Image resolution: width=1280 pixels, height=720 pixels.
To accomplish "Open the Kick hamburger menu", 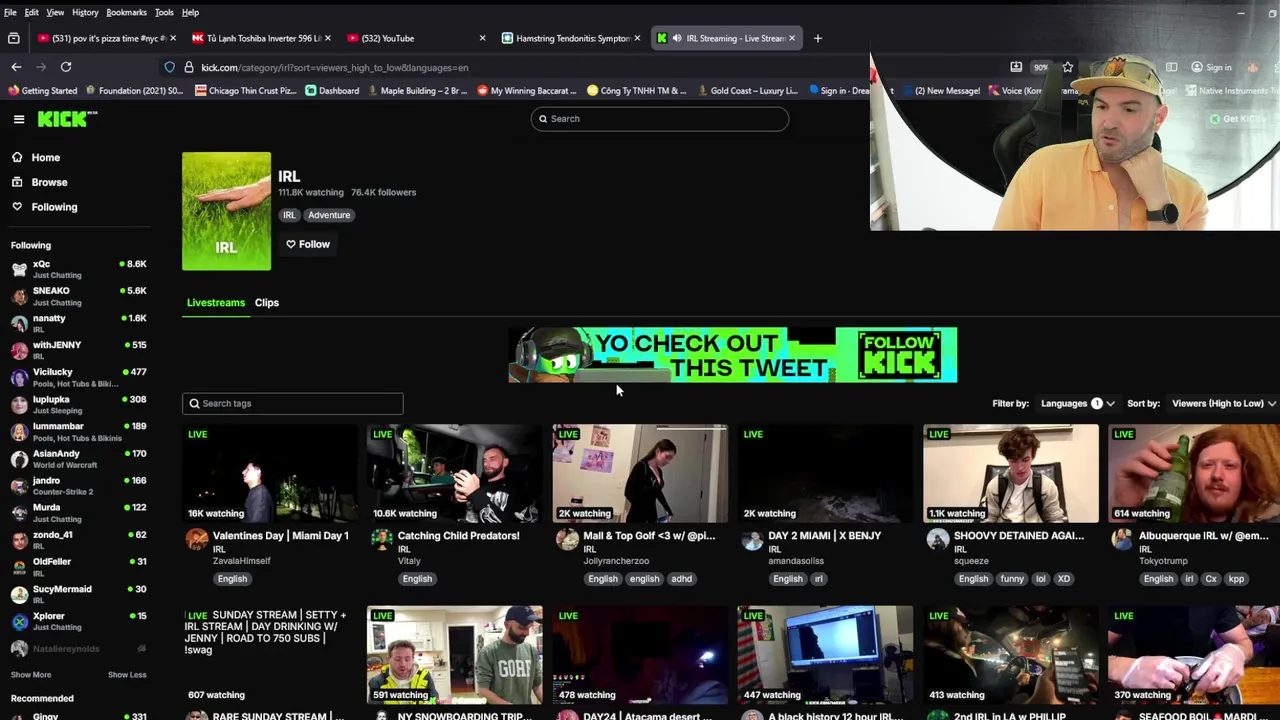I will click(x=19, y=119).
